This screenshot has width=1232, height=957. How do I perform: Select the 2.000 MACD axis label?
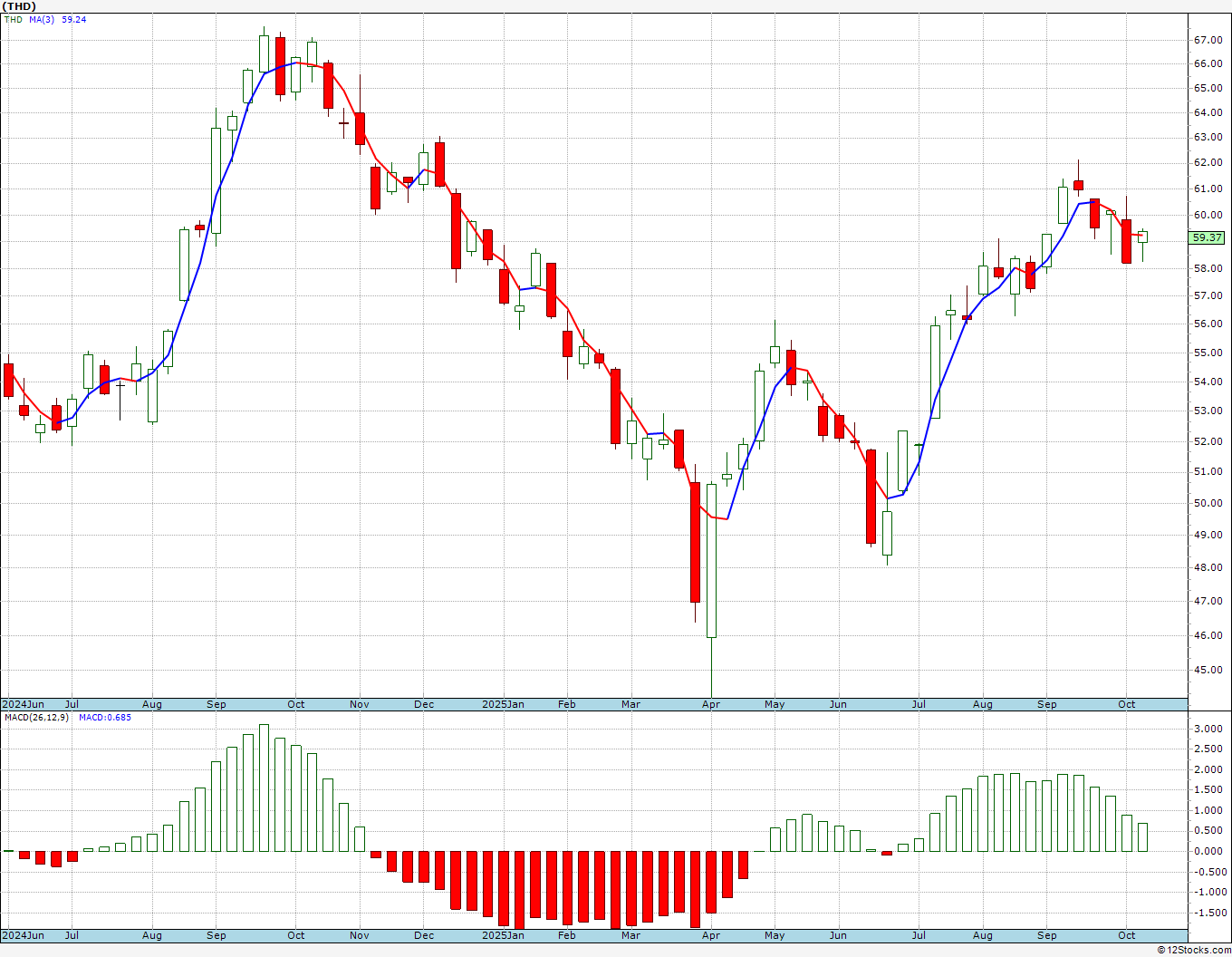[x=1209, y=769]
